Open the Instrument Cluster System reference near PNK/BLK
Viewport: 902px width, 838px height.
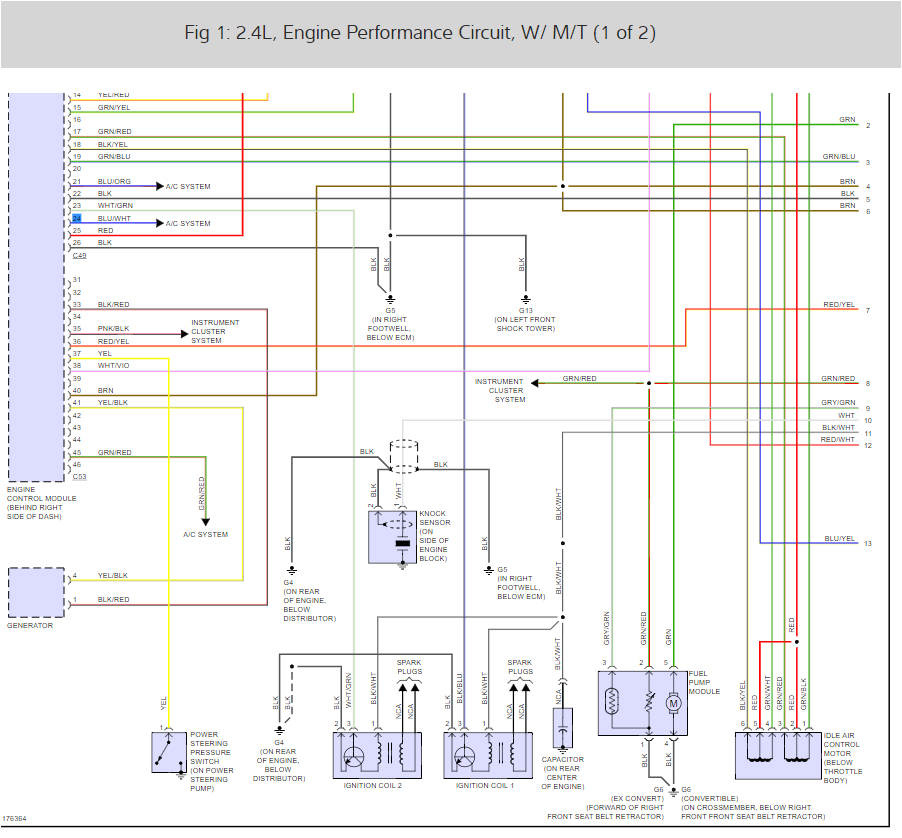[x=215, y=332]
